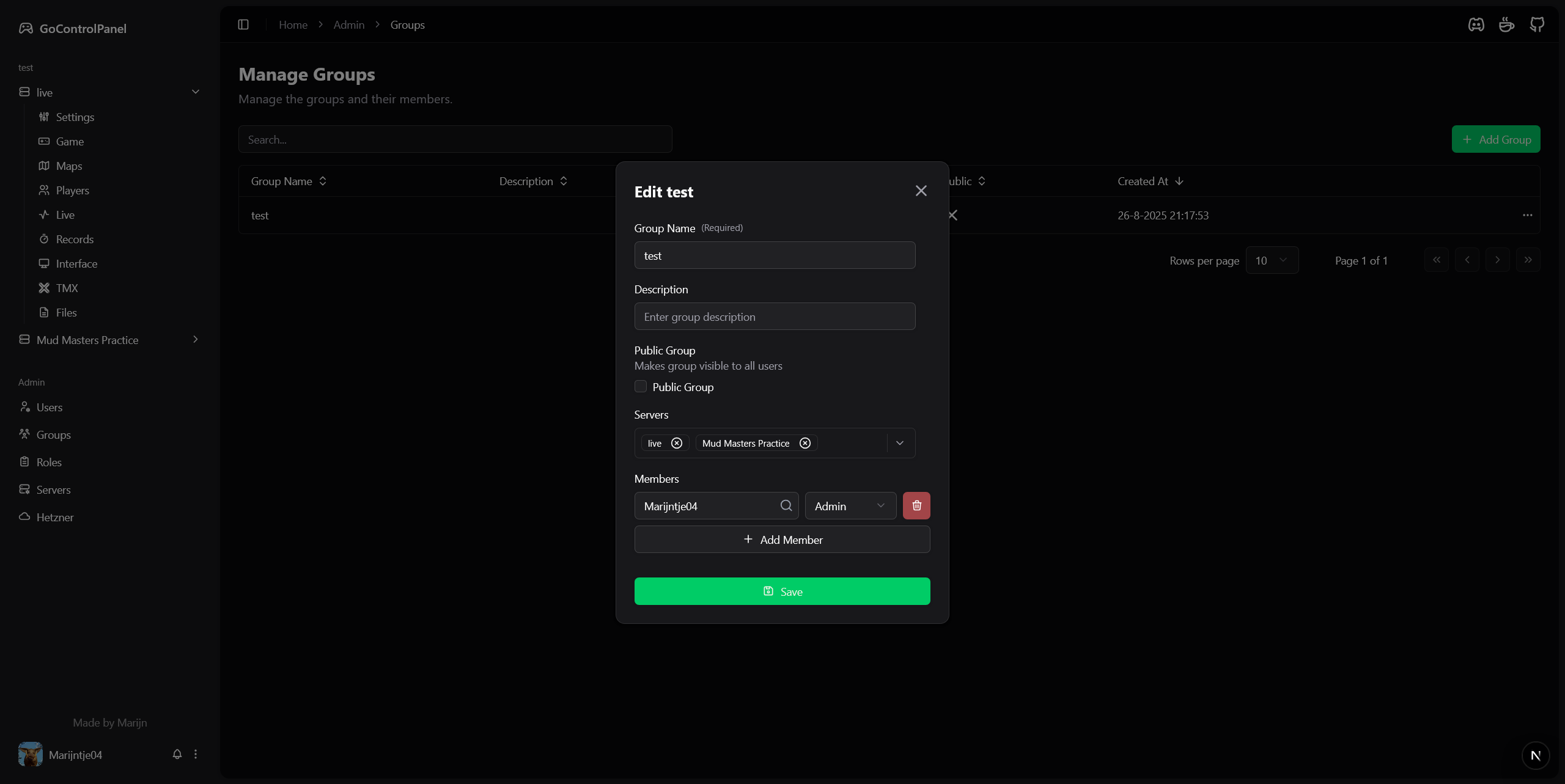Open Roles in admin menu

pyautogui.click(x=49, y=462)
